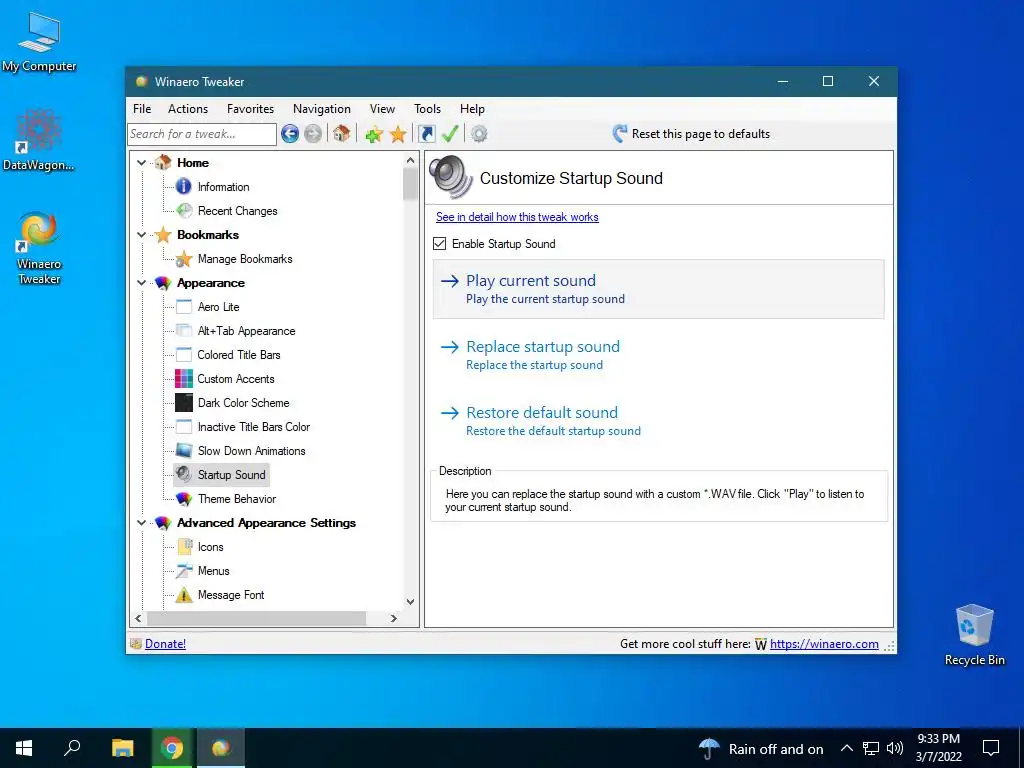
Task: Collapse the Appearance tree node
Action: [x=142, y=283]
